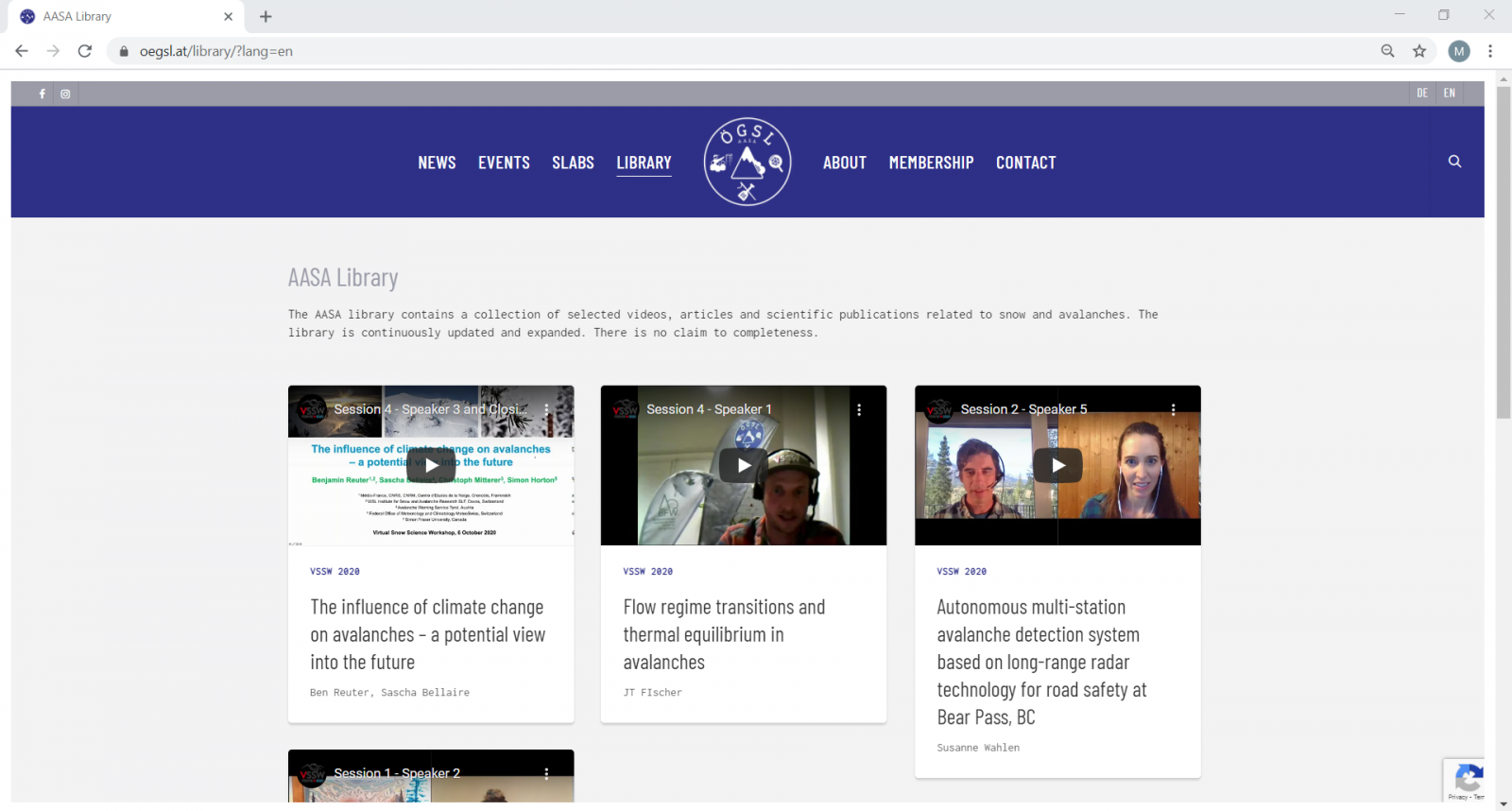Open the Chrome three-dot menu
This screenshot has width=1512, height=811.
pyautogui.click(x=1490, y=51)
